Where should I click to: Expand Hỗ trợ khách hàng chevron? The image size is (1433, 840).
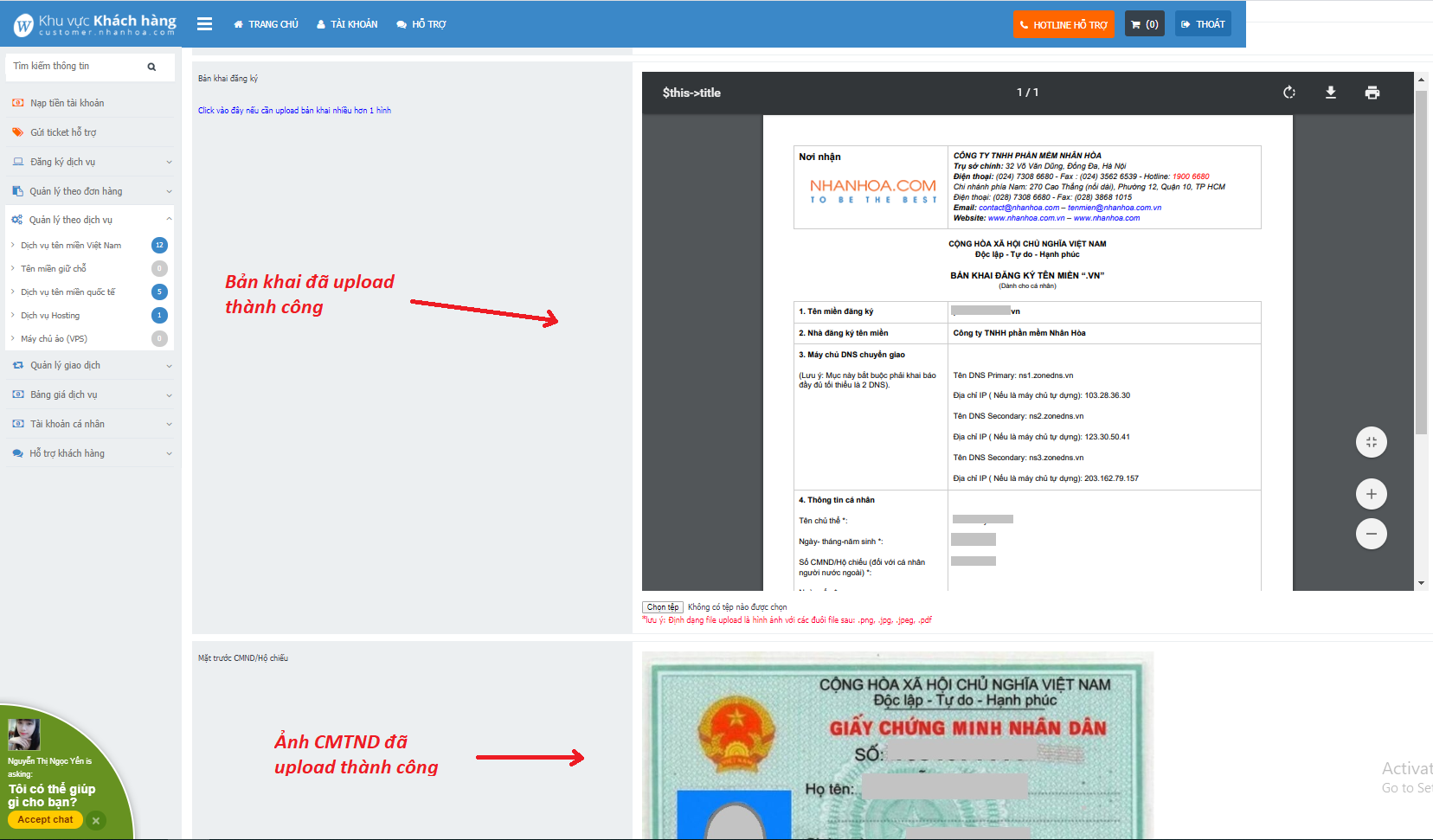(x=169, y=453)
